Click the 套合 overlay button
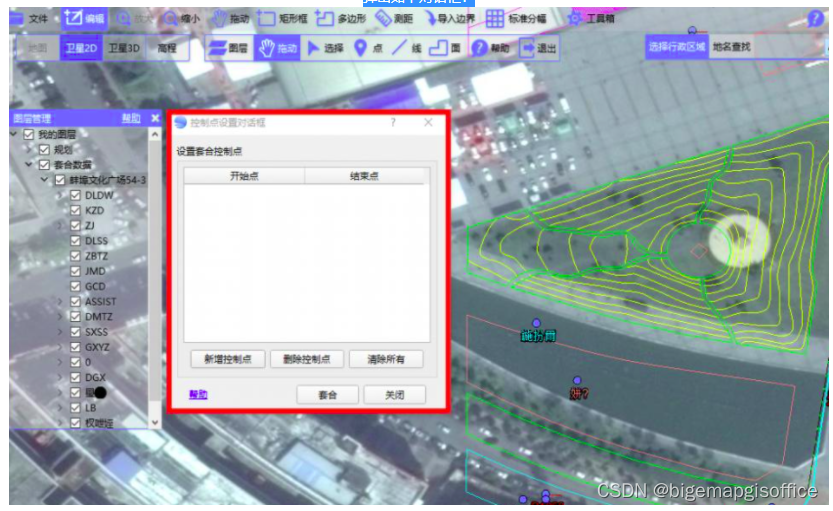 click(327, 395)
